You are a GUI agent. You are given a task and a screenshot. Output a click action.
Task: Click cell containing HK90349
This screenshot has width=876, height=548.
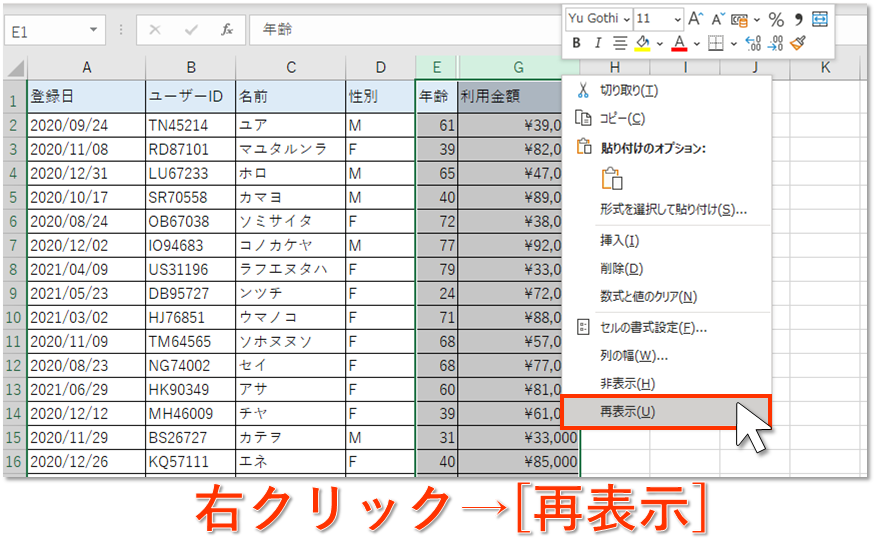pos(191,390)
